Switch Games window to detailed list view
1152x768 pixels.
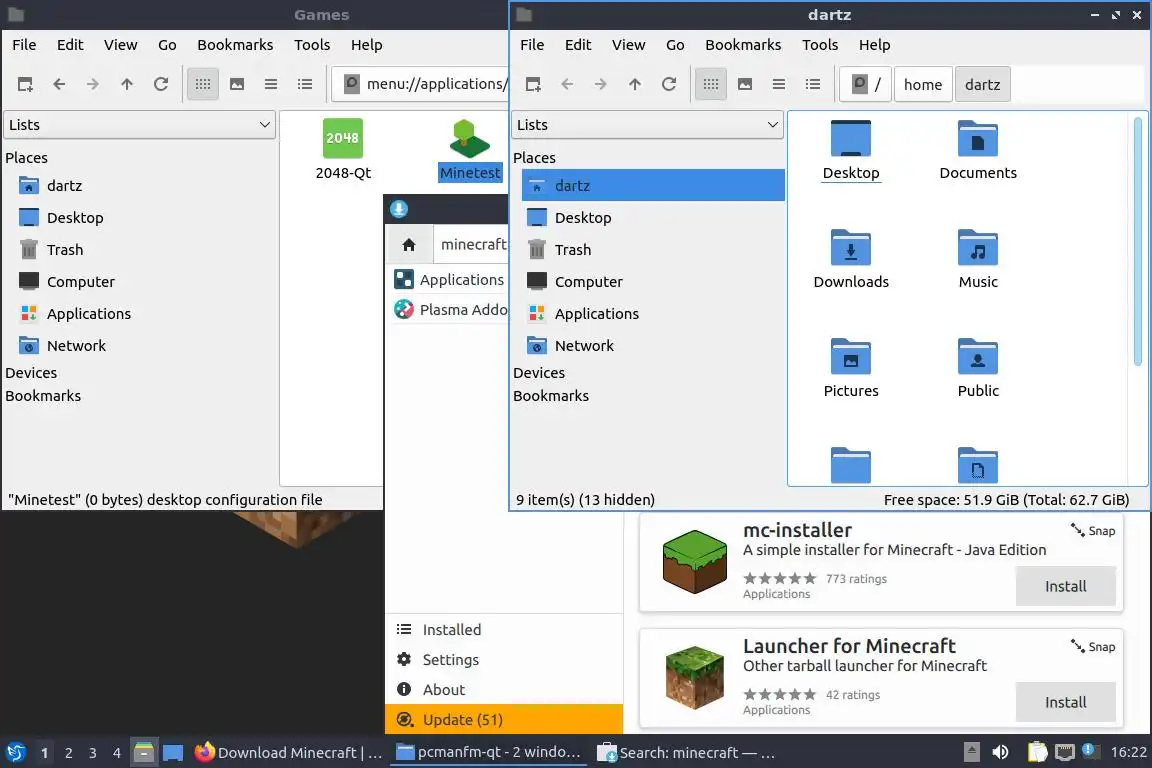pos(305,84)
